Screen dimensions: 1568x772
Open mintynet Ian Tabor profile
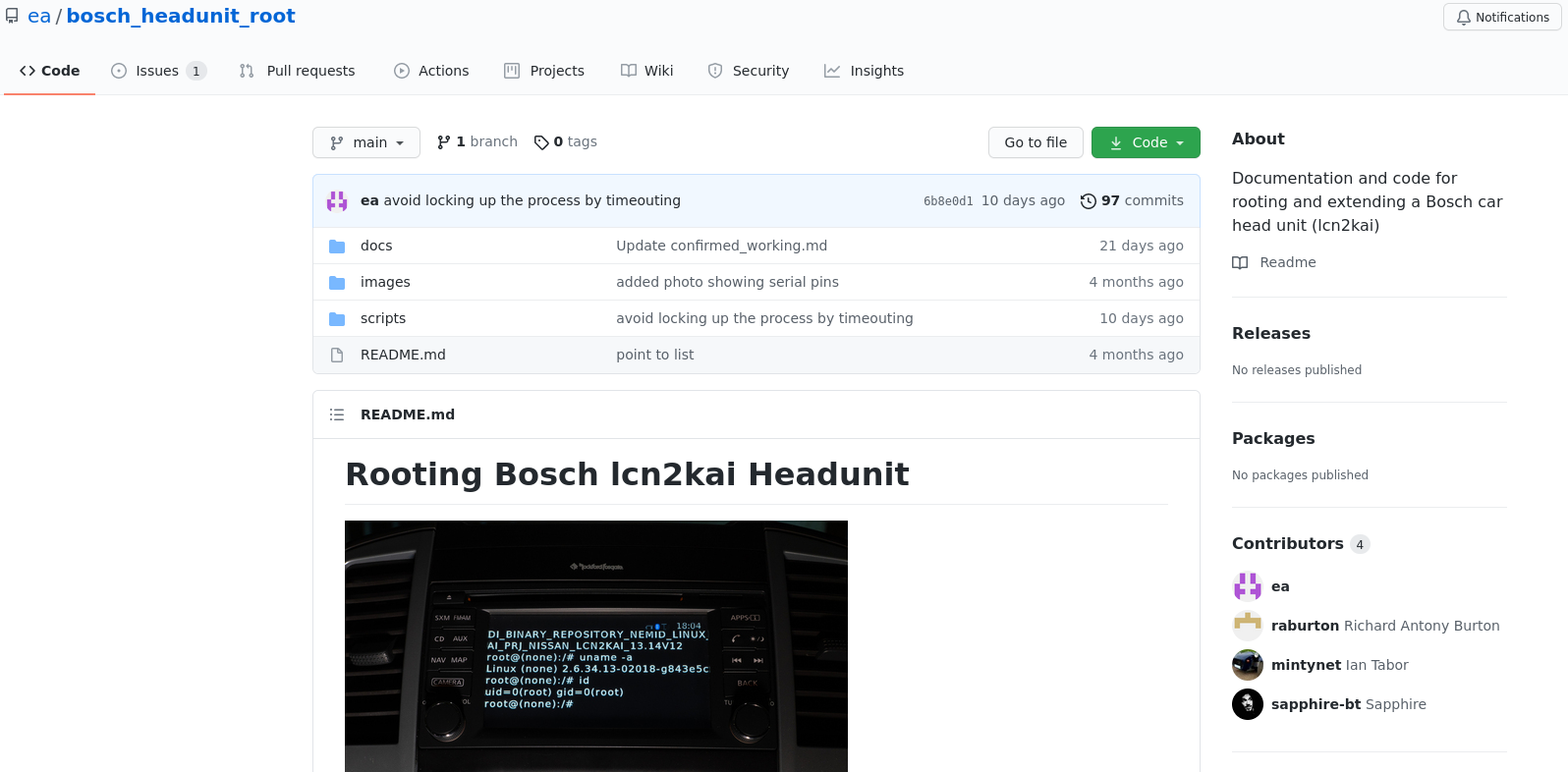pos(1340,665)
